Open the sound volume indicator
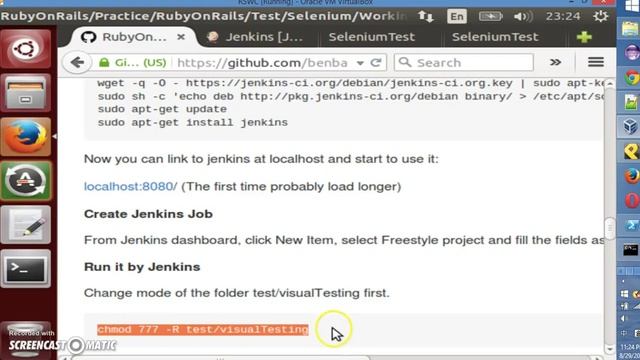Image resolution: width=640 pixels, height=360 pixels. tap(523, 16)
